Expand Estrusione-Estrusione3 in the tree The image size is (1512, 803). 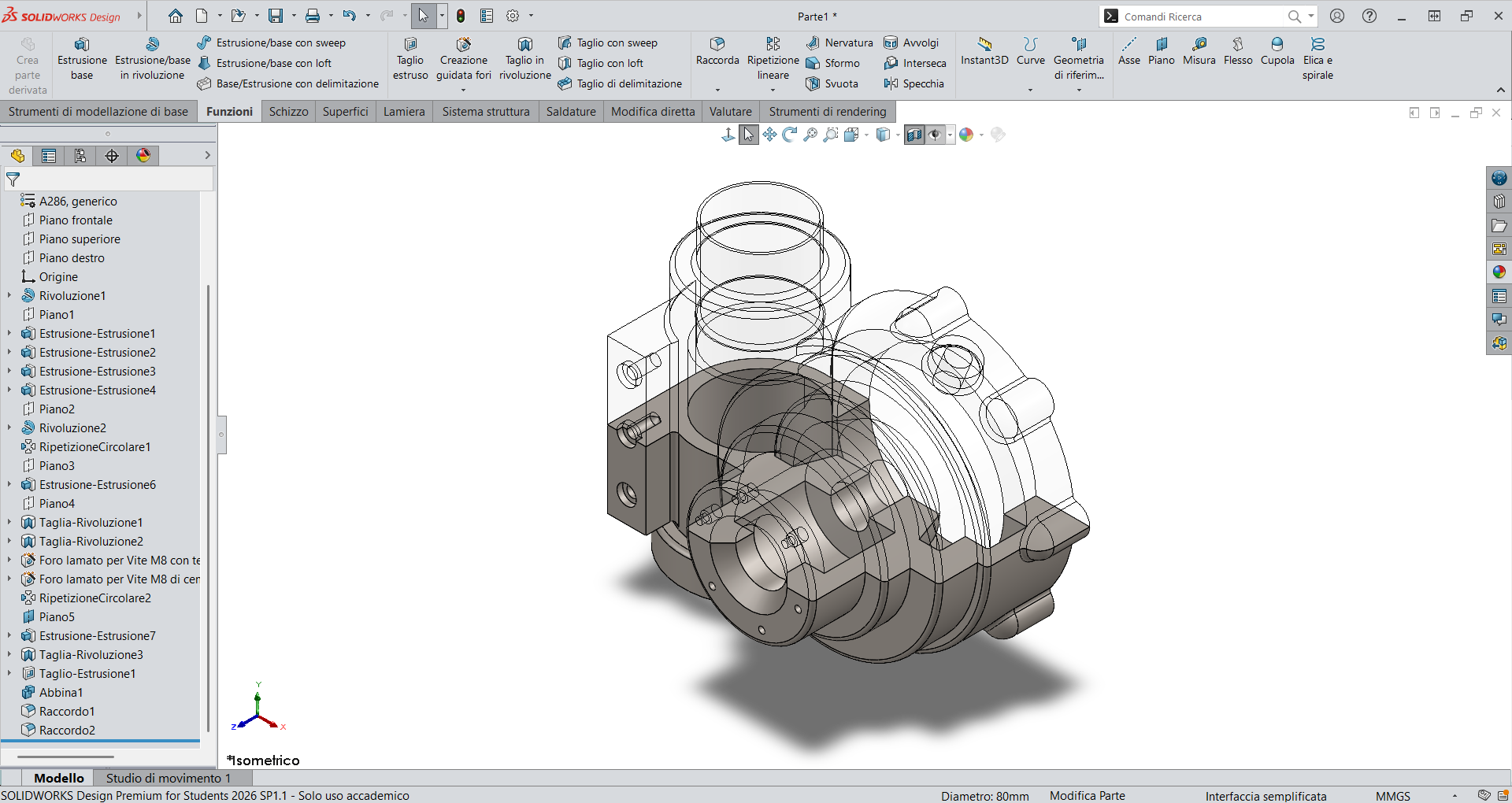coord(9,372)
